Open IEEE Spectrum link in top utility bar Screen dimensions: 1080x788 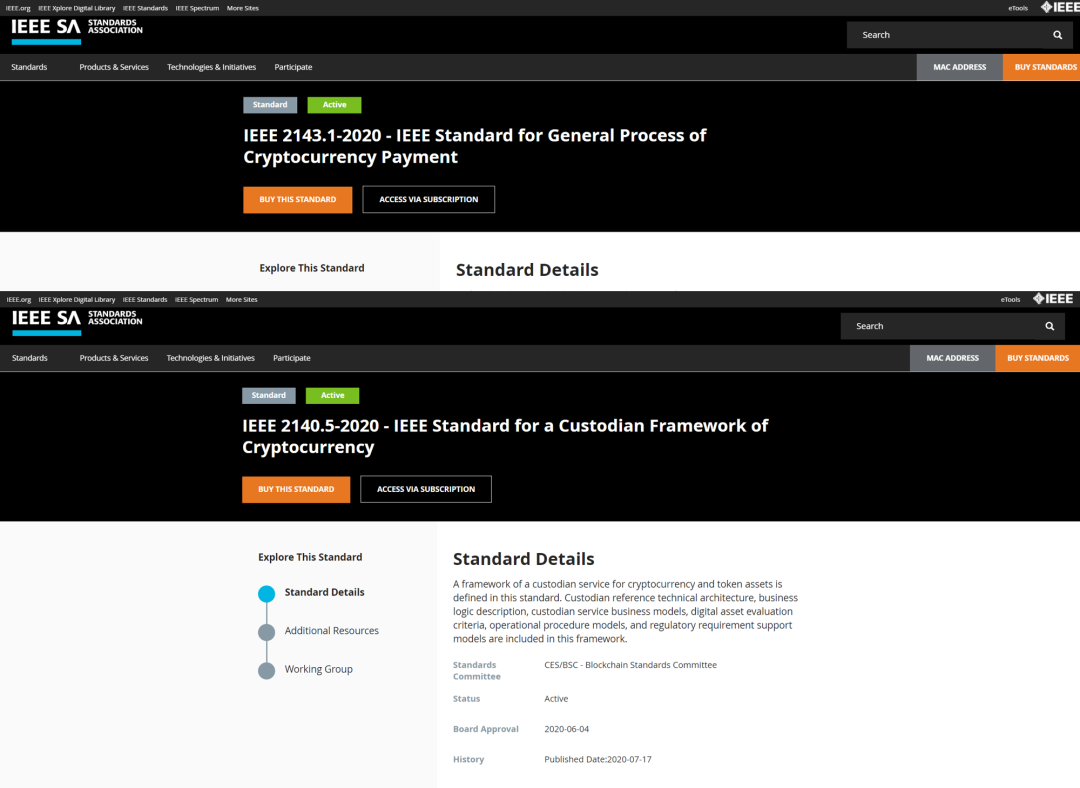197,8
